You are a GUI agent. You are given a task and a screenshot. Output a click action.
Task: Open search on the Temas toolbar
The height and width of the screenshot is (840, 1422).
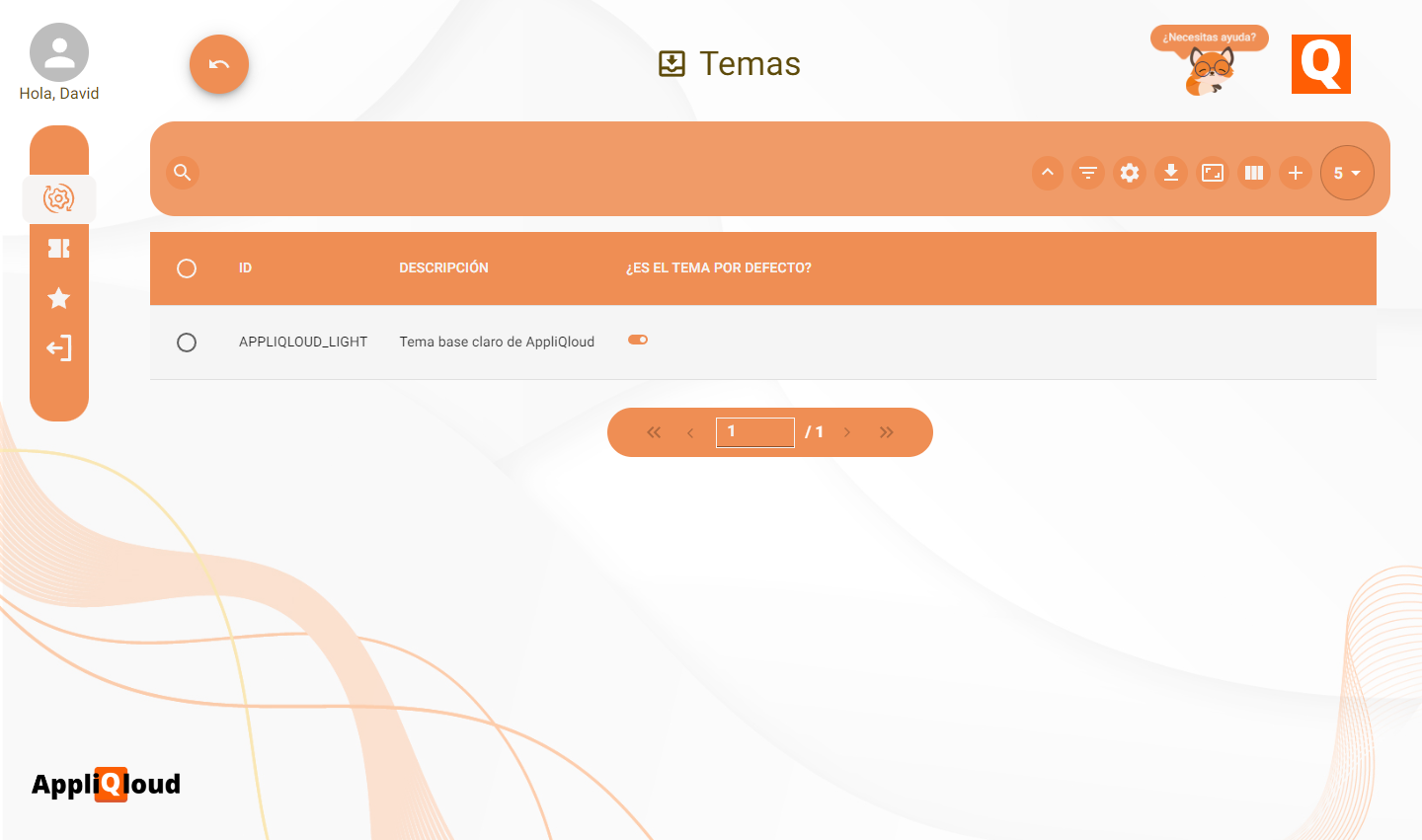point(182,172)
